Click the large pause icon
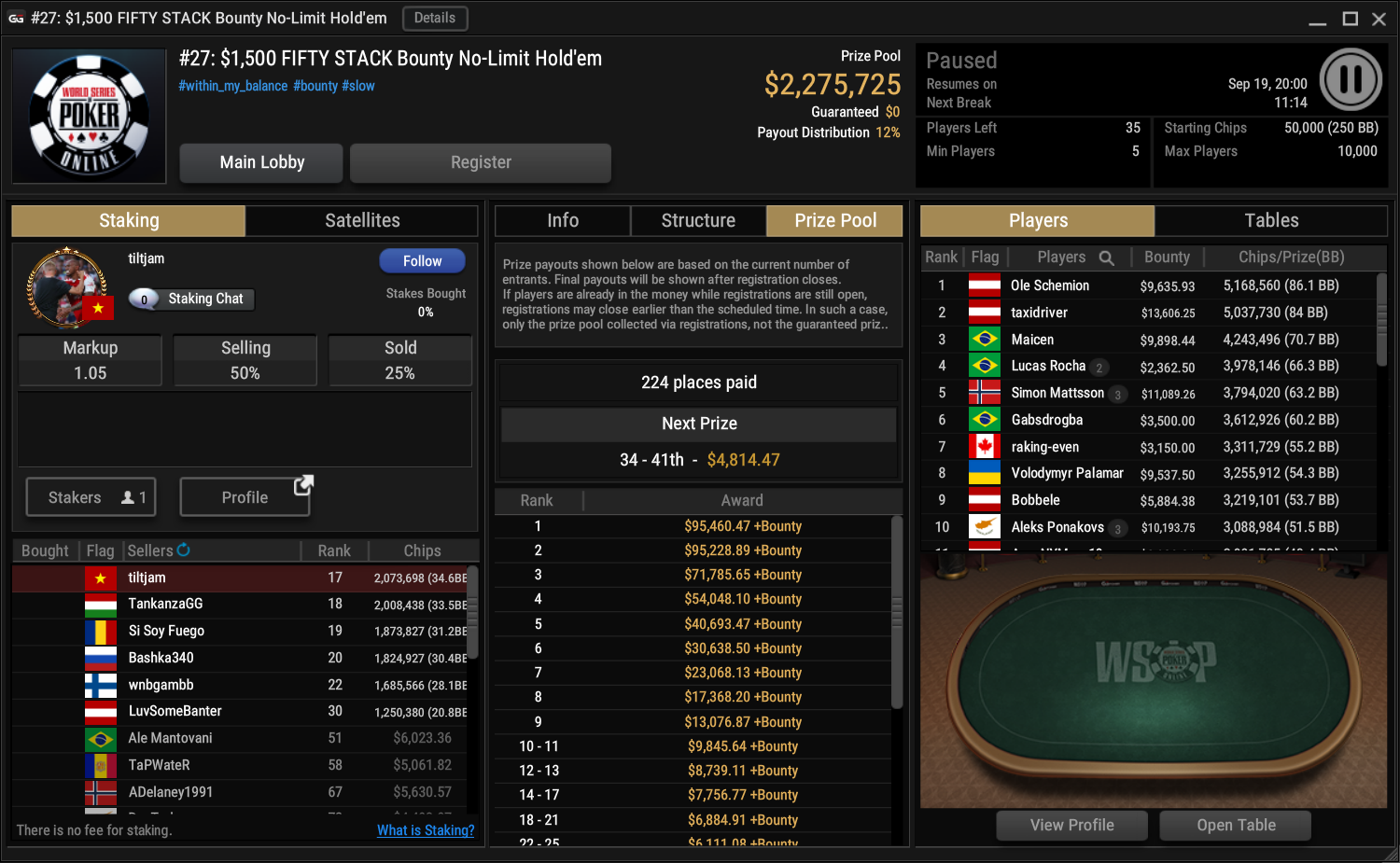1400x863 pixels. tap(1351, 79)
